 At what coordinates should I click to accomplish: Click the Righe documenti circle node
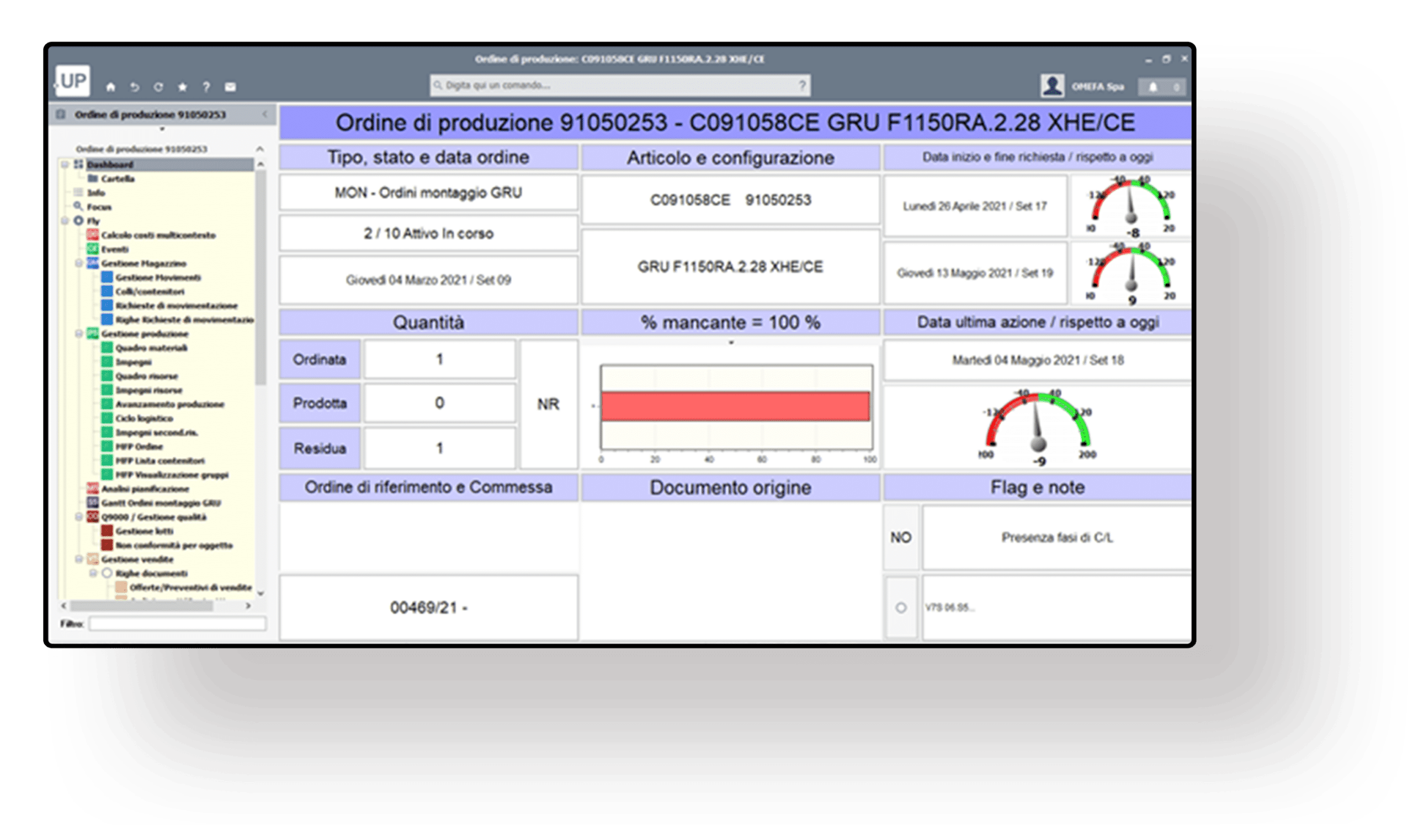107,573
